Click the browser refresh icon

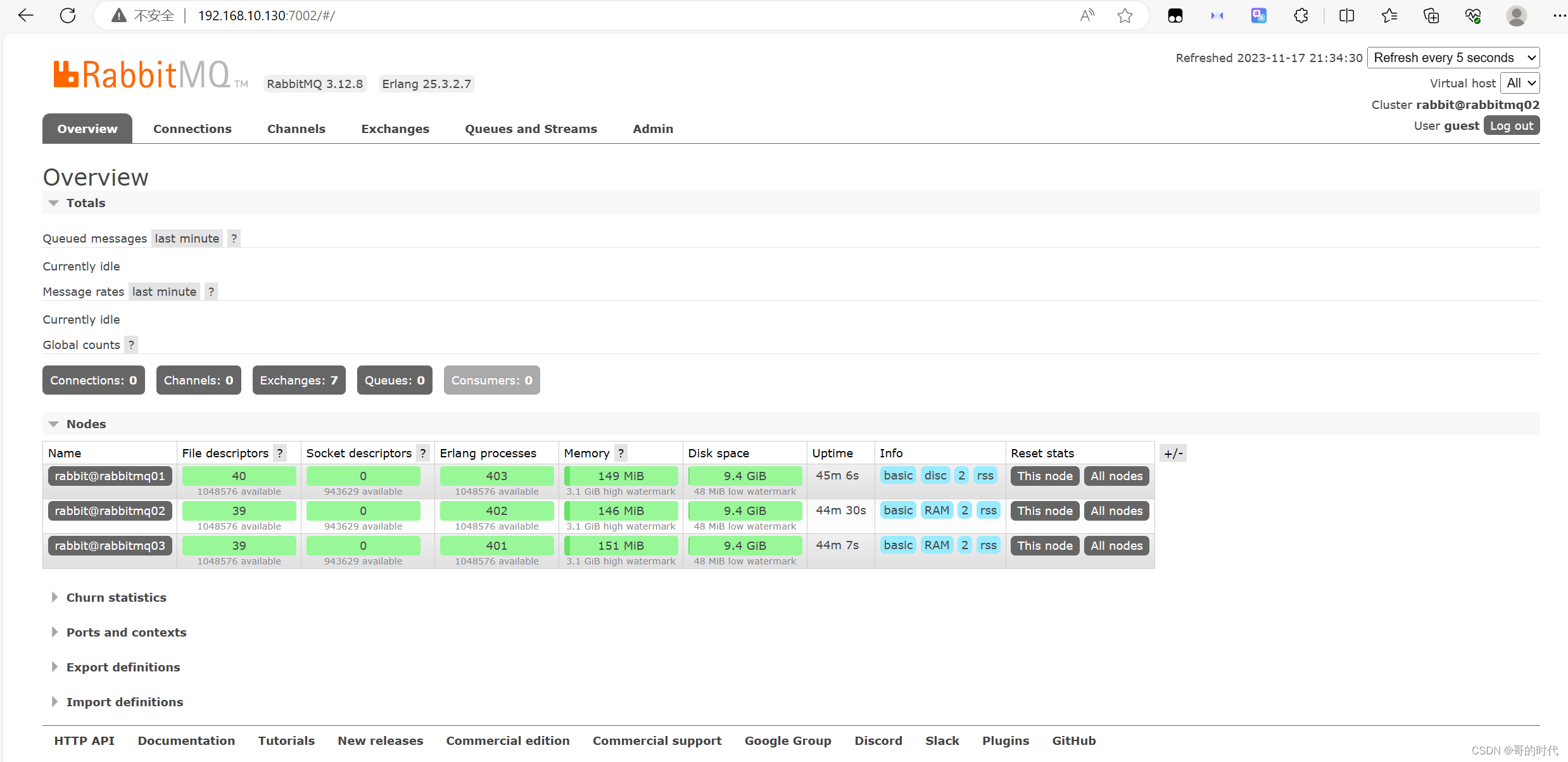pos(68,15)
